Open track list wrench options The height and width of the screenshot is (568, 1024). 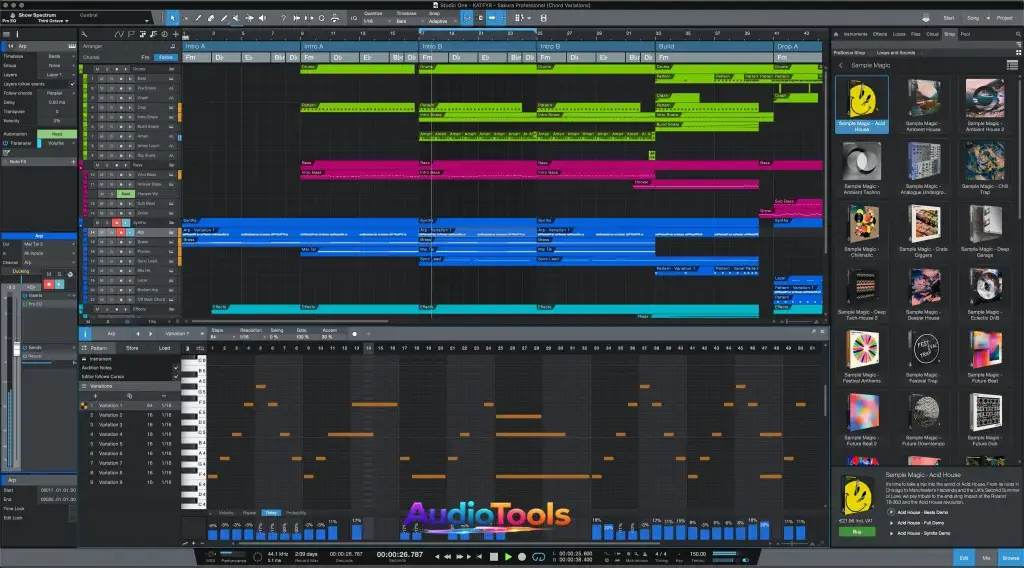(x=84, y=34)
